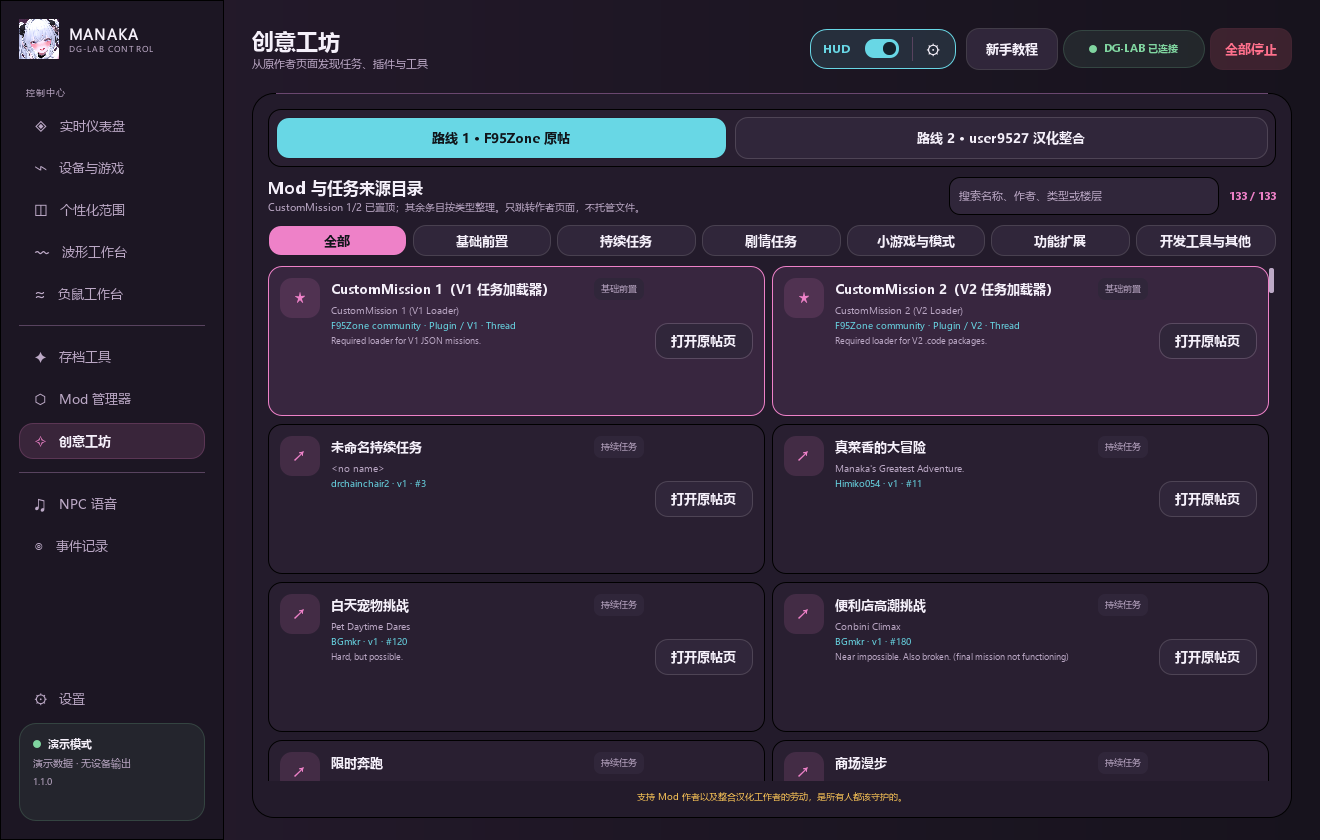Click the 全部停止 button
Screen dimensions: 1320x840
(1251, 49)
